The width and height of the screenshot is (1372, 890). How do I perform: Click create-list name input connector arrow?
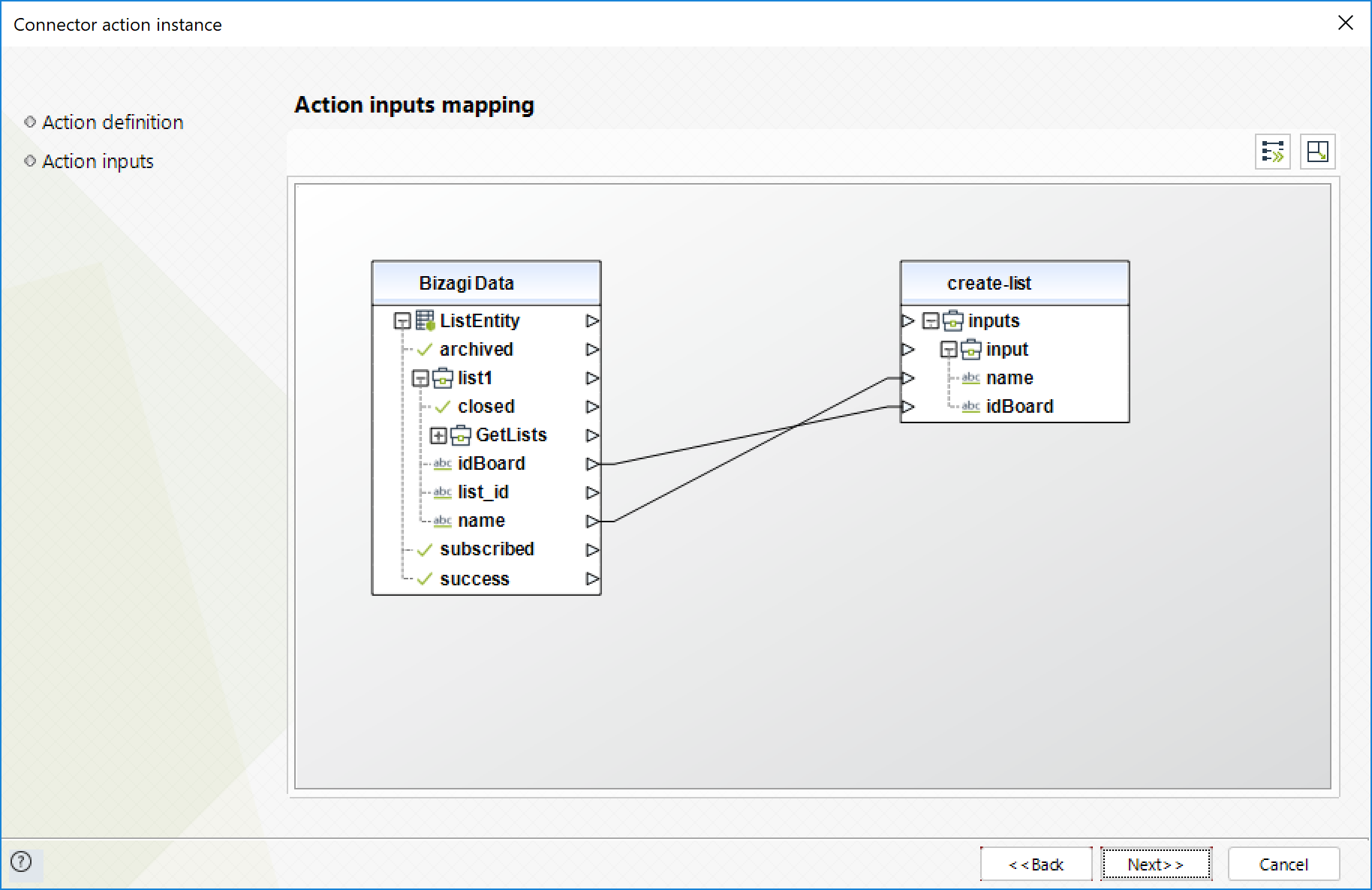(x=908, y=378)
